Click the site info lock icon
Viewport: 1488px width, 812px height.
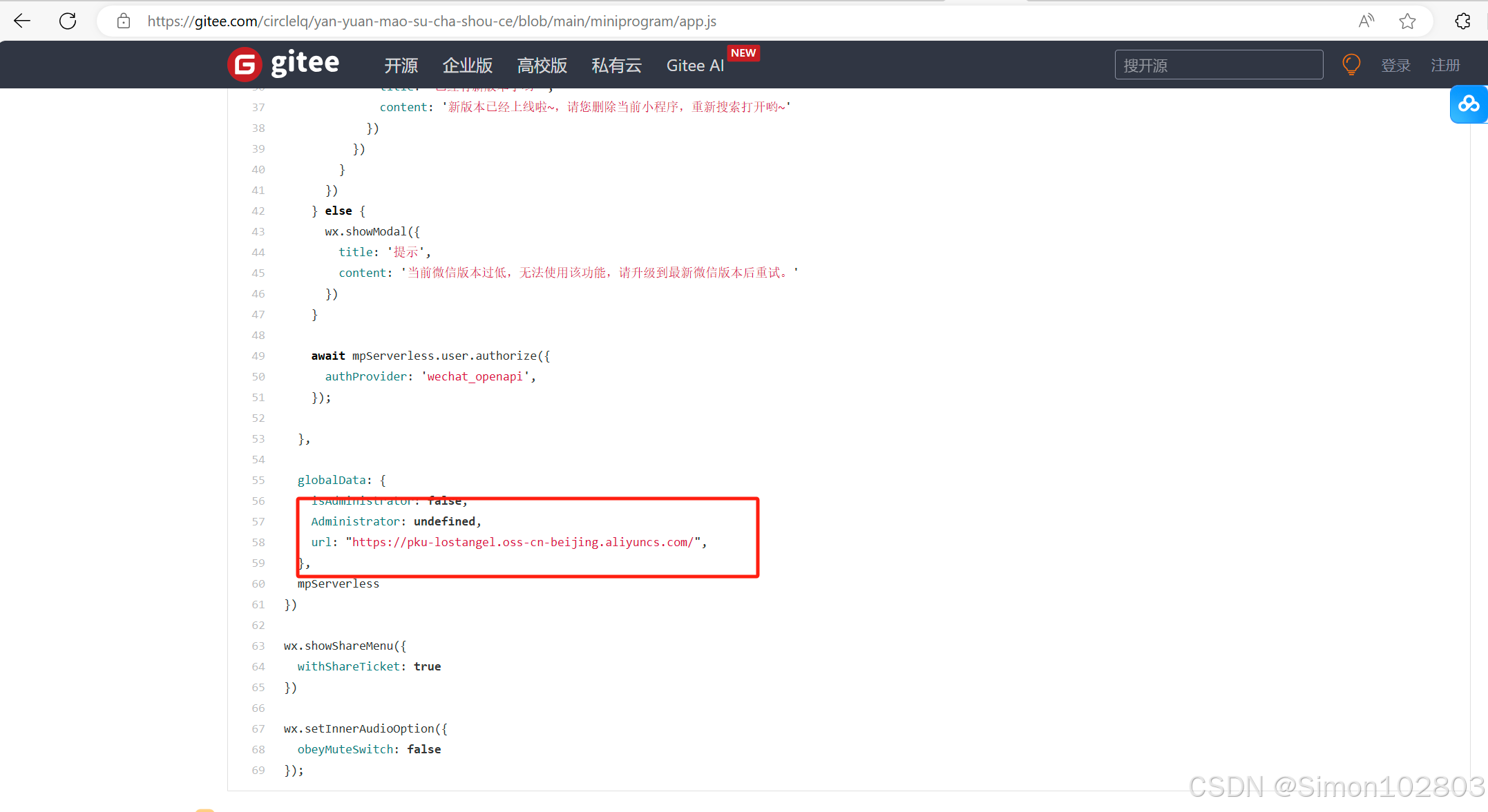[124, 21]
